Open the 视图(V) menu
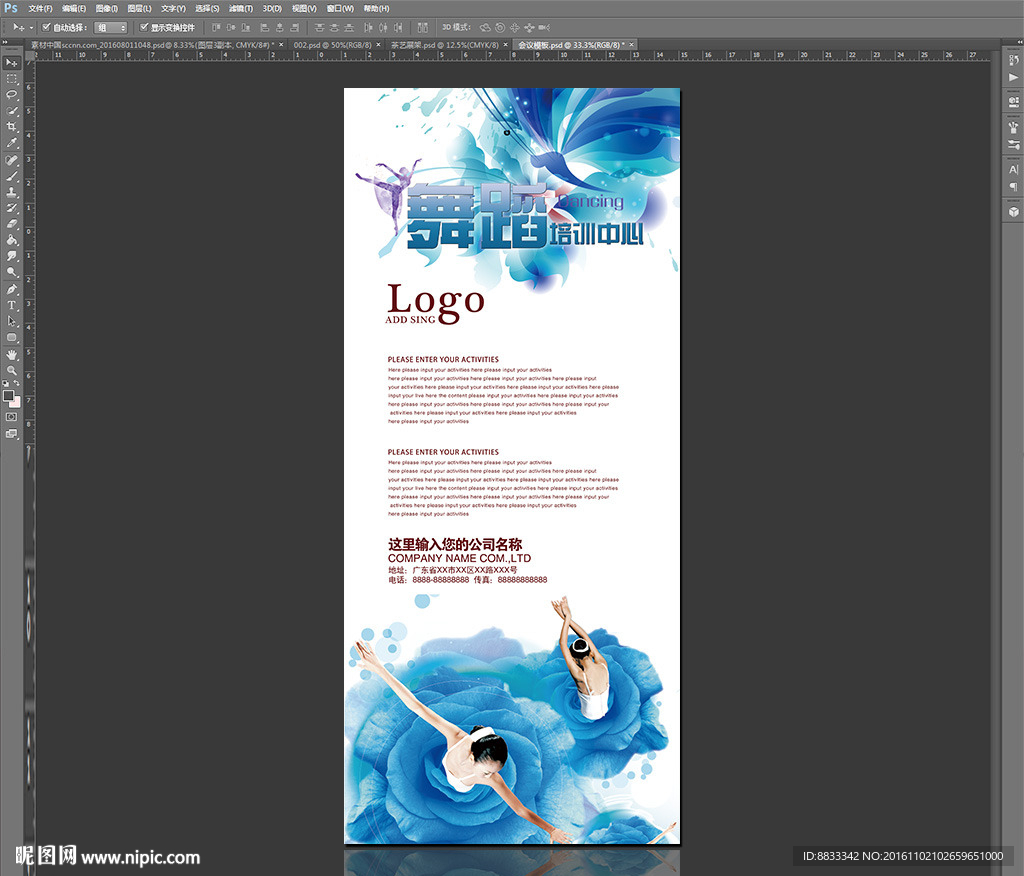This screenshot has width=1024, height=876. 304,8
